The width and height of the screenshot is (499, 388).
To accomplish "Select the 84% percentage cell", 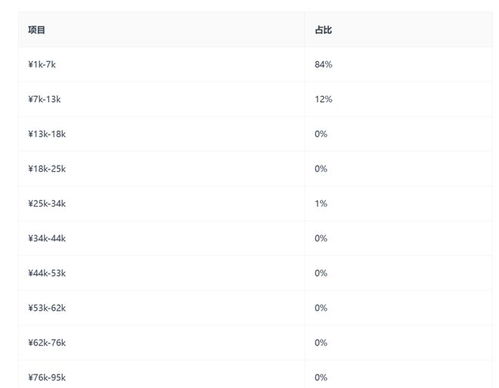I will pyautogui.click(x=323, y=64).
